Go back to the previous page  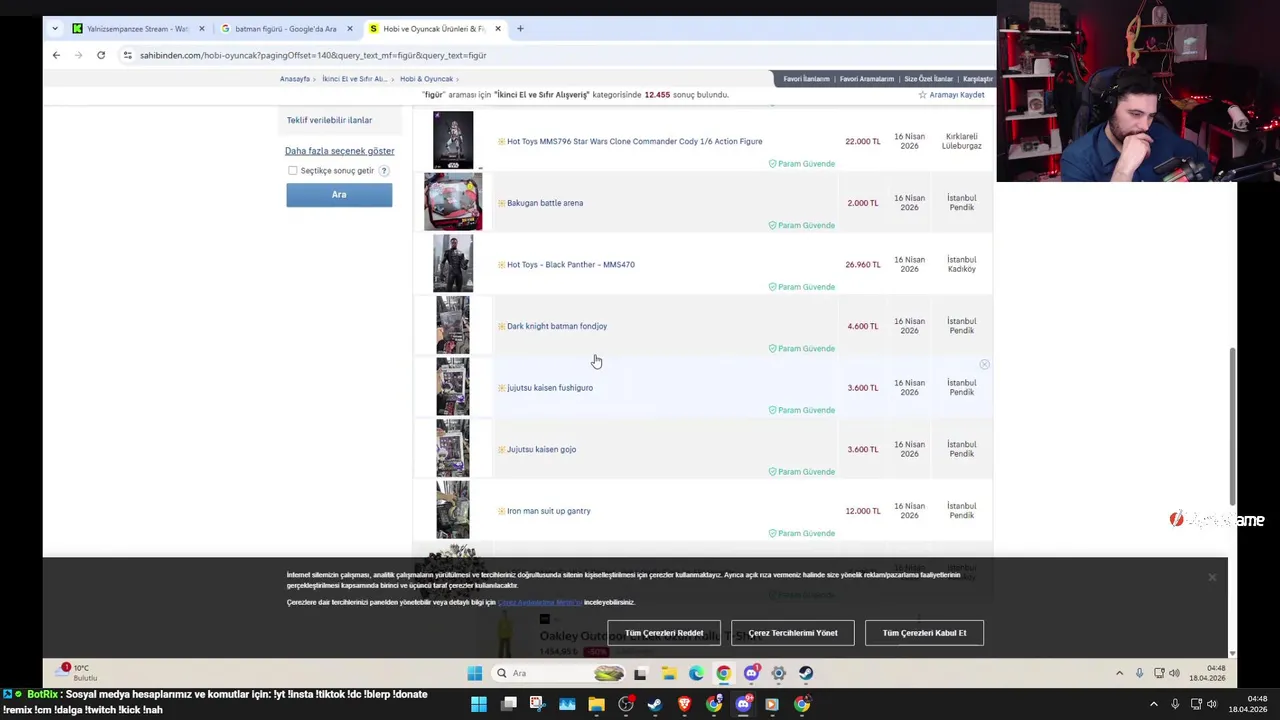click(x=56, y=55)
